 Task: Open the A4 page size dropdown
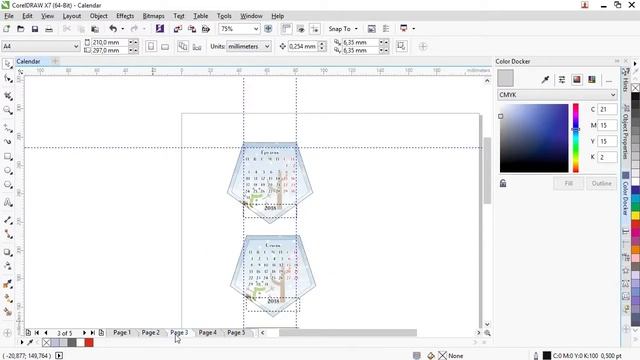point(76,47)
